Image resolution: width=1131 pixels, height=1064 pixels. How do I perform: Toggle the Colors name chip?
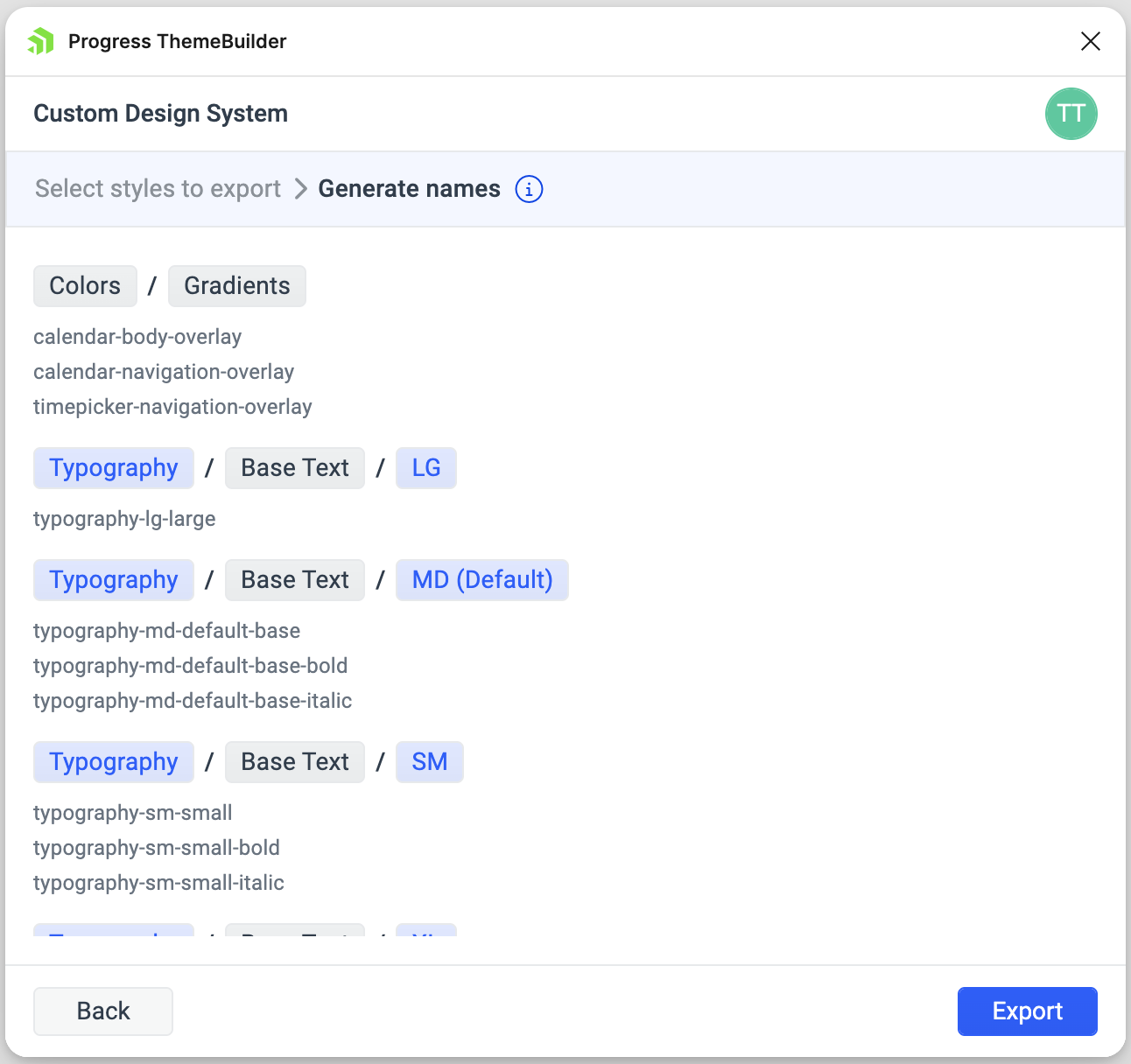point(85,286)
